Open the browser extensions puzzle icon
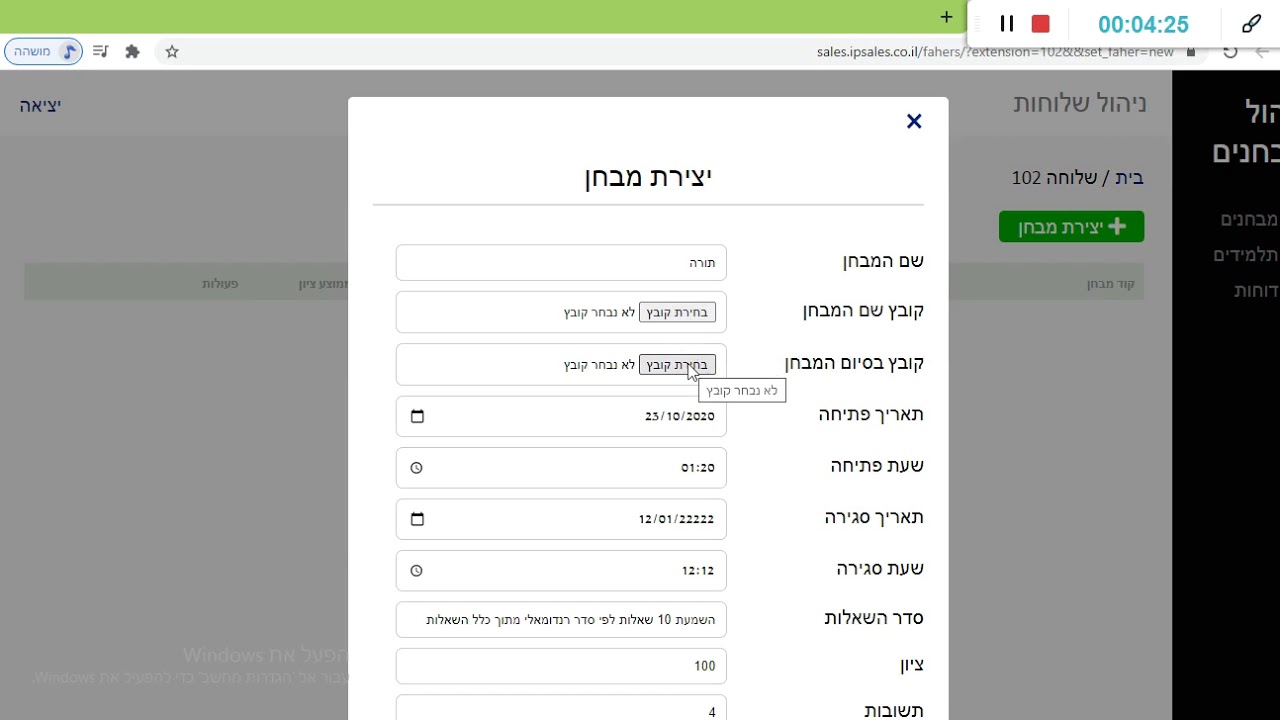 click(x=132, y=52)
